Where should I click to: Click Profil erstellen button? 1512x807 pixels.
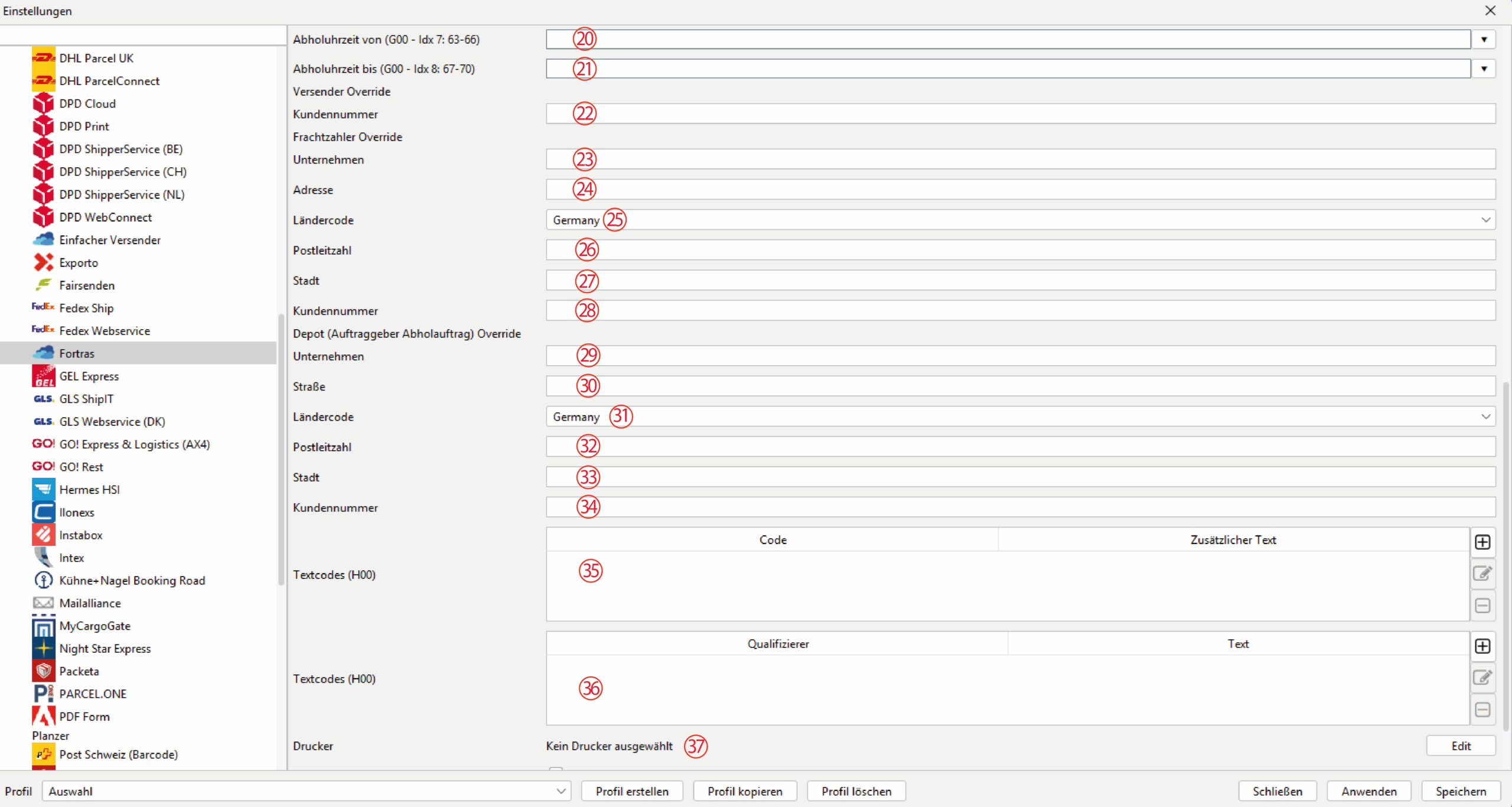click(632, 791)
